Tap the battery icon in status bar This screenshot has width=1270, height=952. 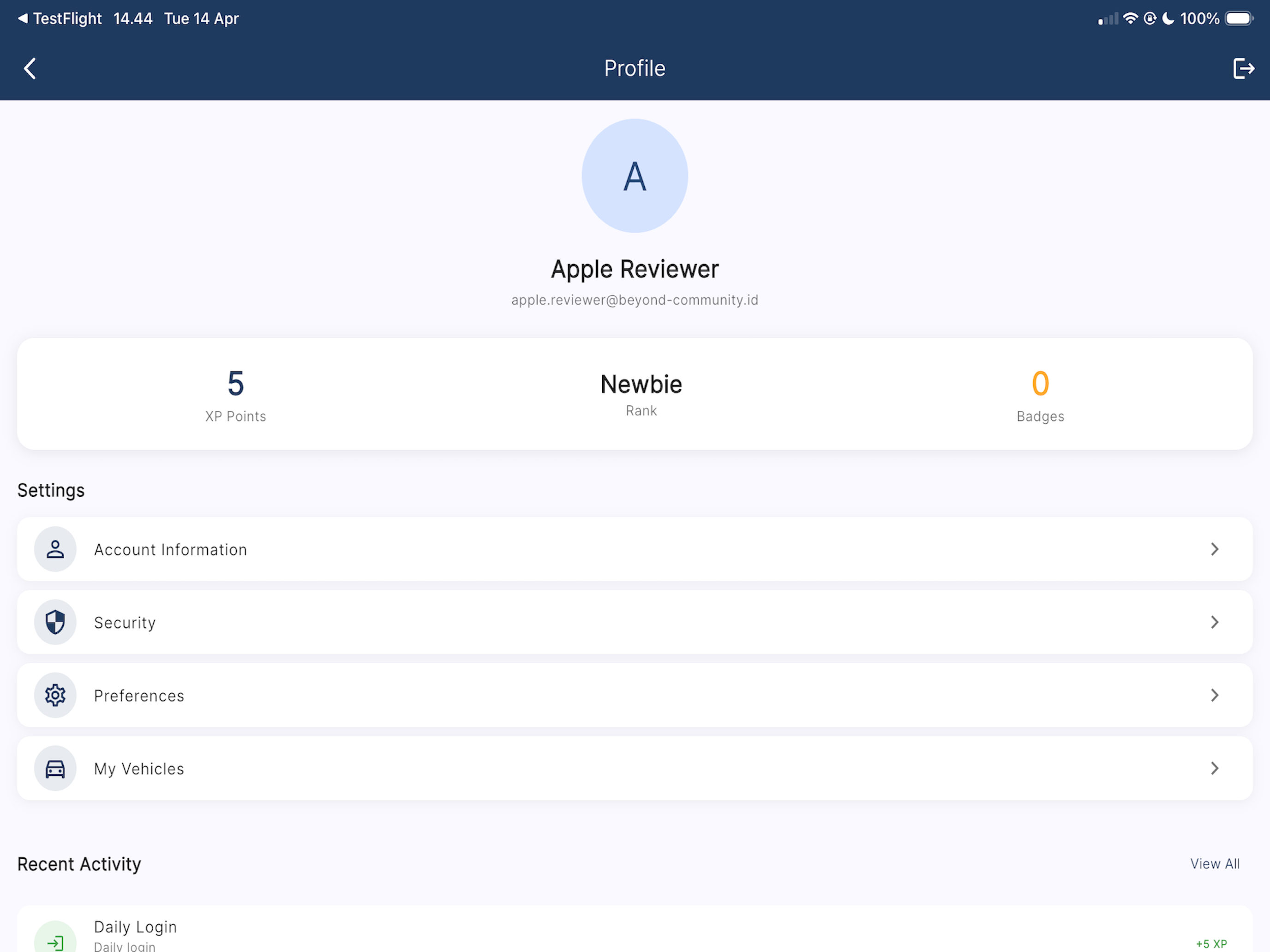1239,18
